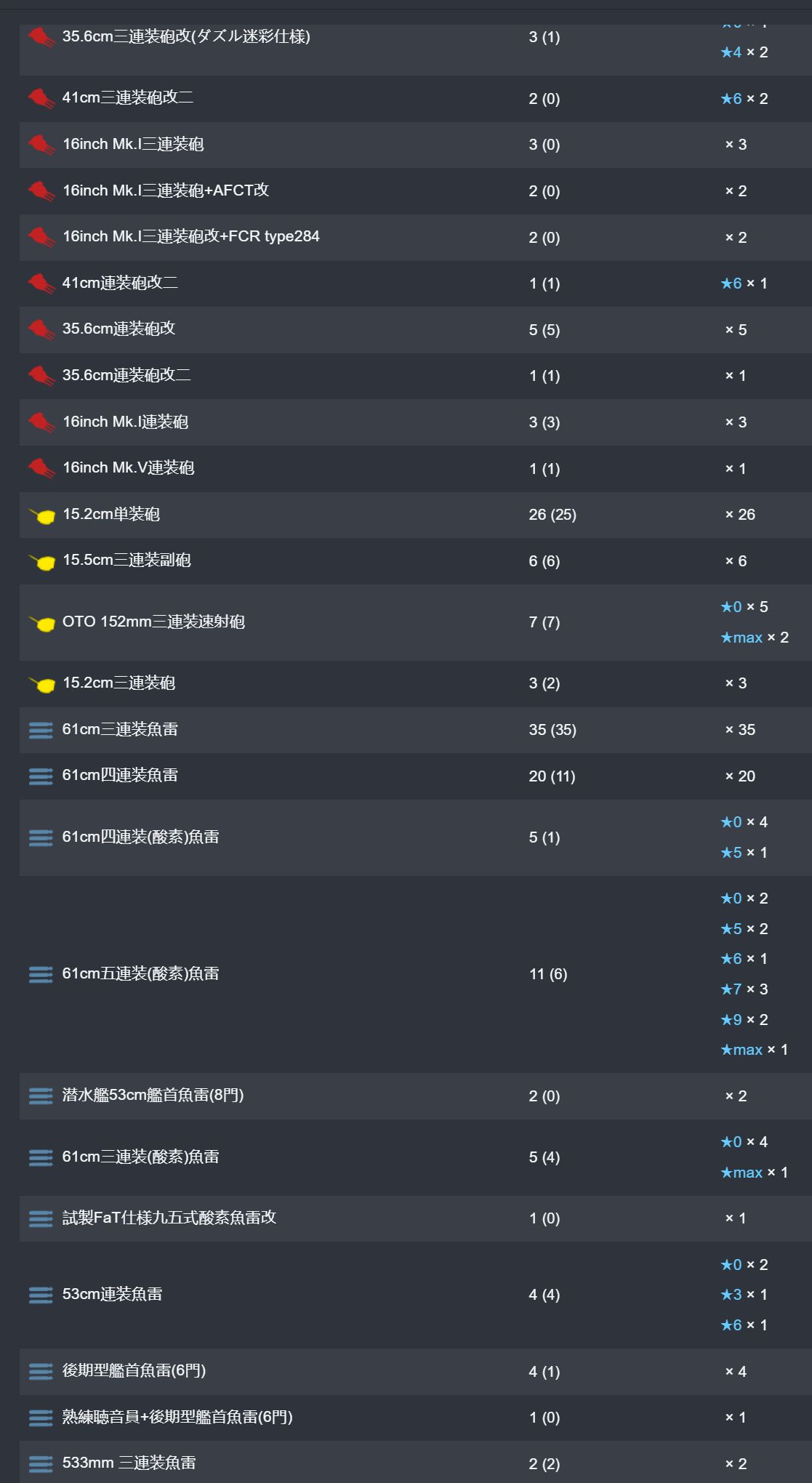
Task: Click the 35 (35) count for 61cm三連装魚雷
Action: pyautogui.click(x=552, y=730)
